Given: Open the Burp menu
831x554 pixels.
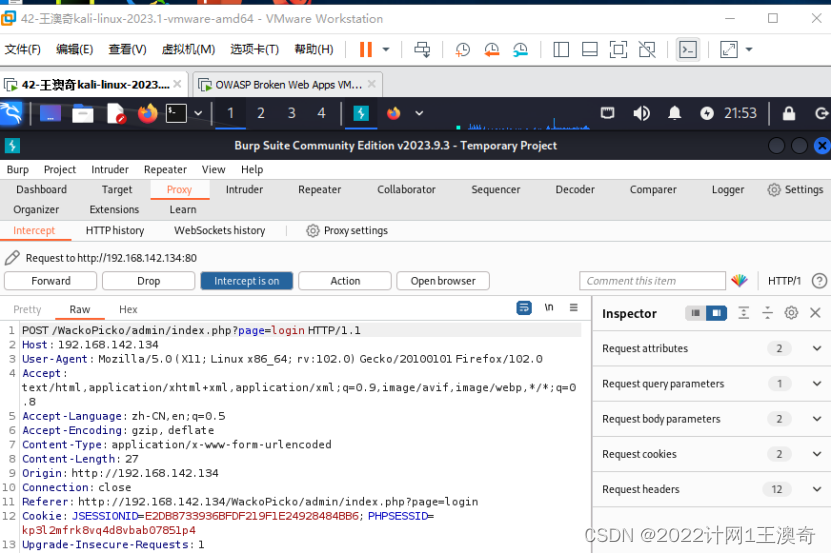Looking at the screenshot, I should coord(17,170).
